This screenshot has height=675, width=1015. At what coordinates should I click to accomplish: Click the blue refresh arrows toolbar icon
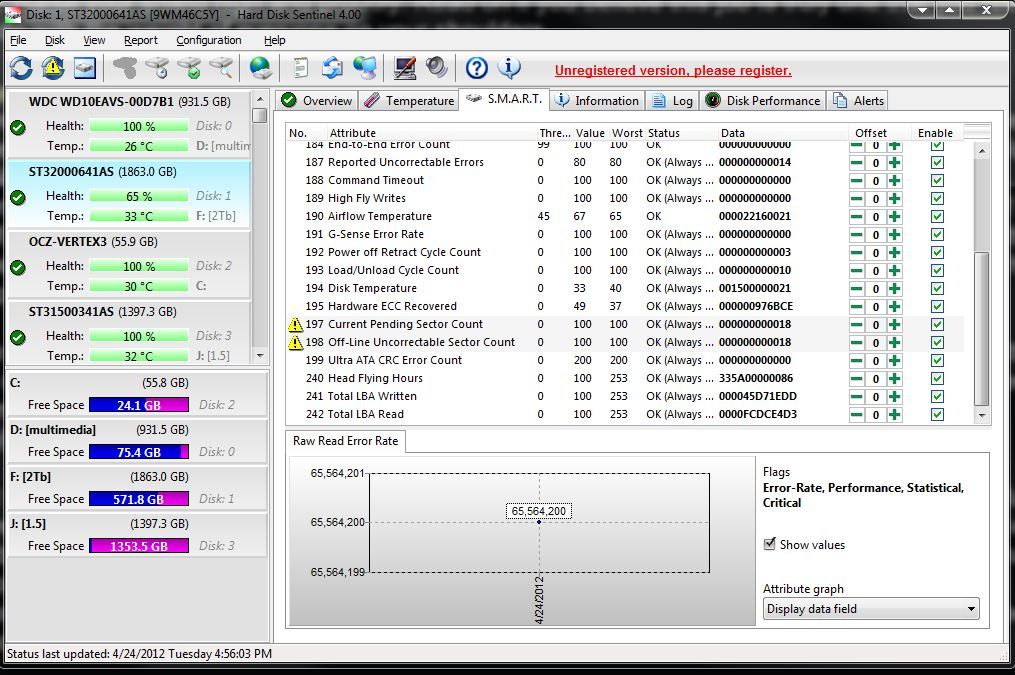pyautogui.click(x=21, y=68)
